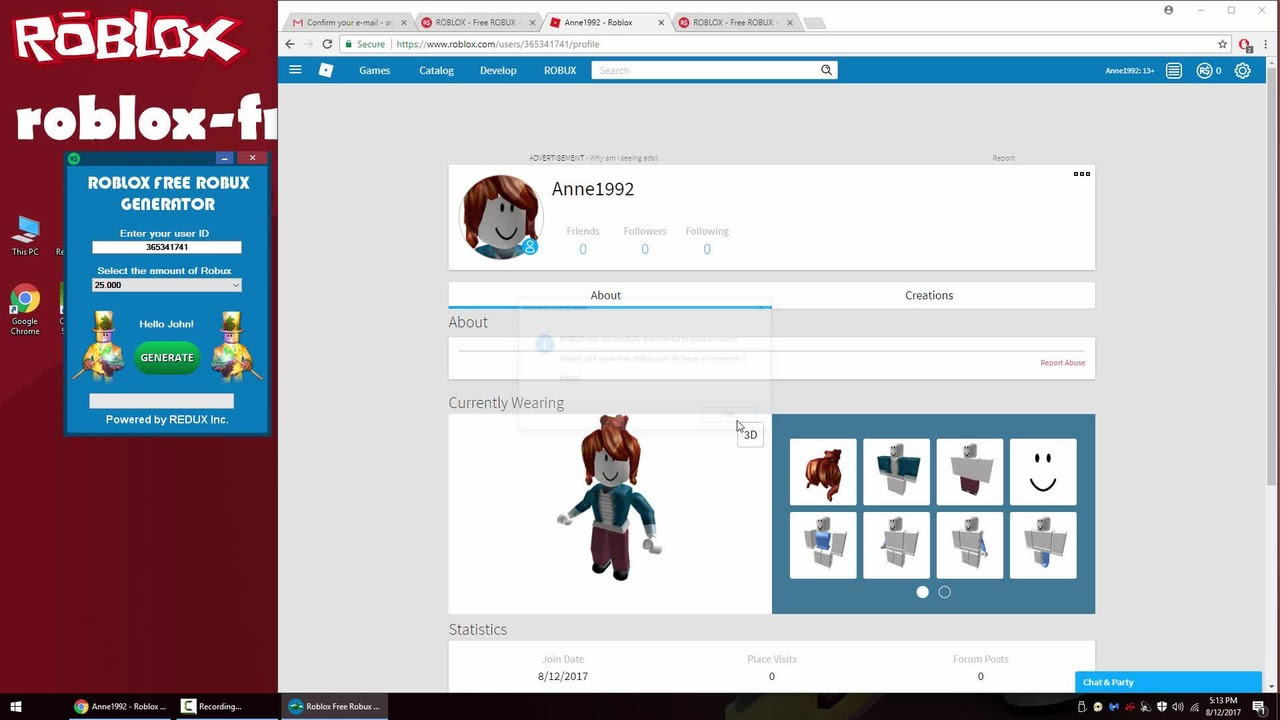The width and height of the screenshot is (1280, 720).
Task: Click the Anne1992 account name in header
Action: pyautogui.click(x=1129, y=71)
